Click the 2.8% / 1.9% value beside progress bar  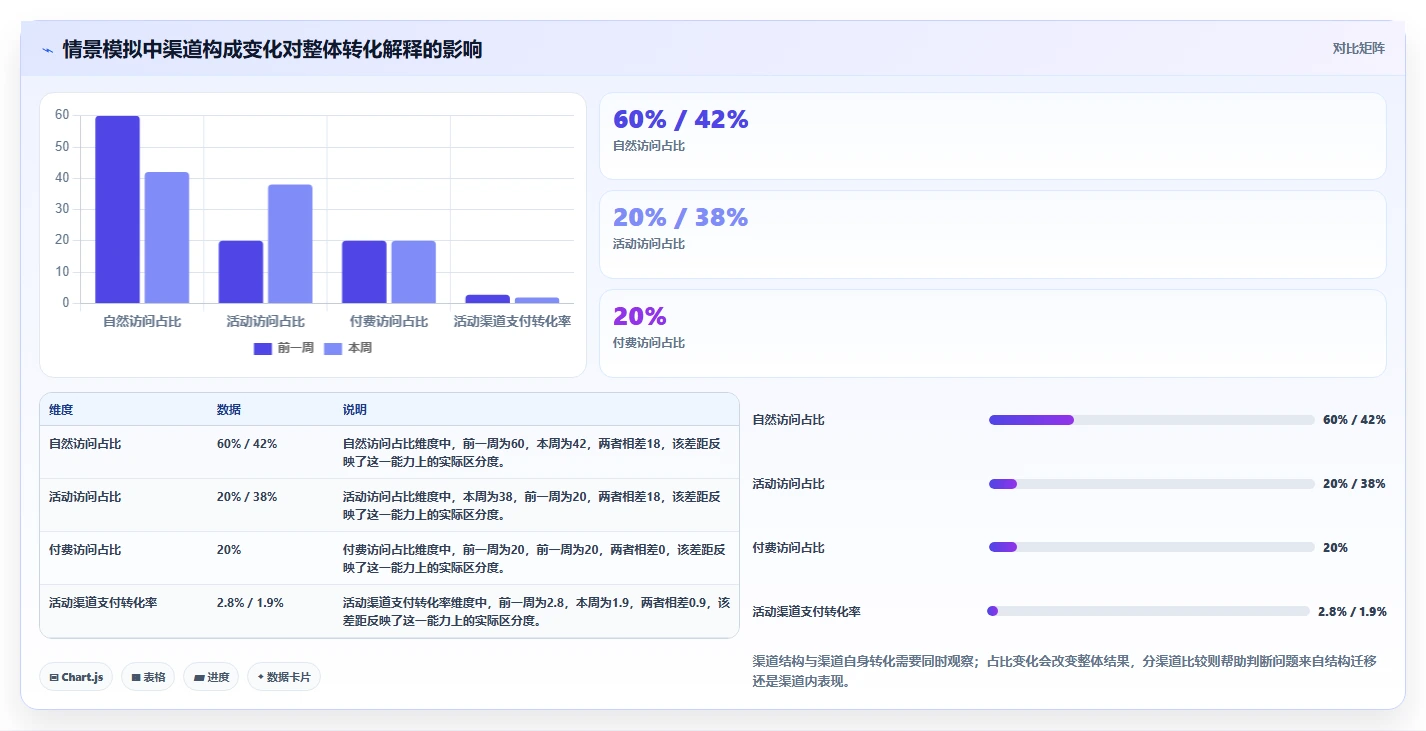1352,612
